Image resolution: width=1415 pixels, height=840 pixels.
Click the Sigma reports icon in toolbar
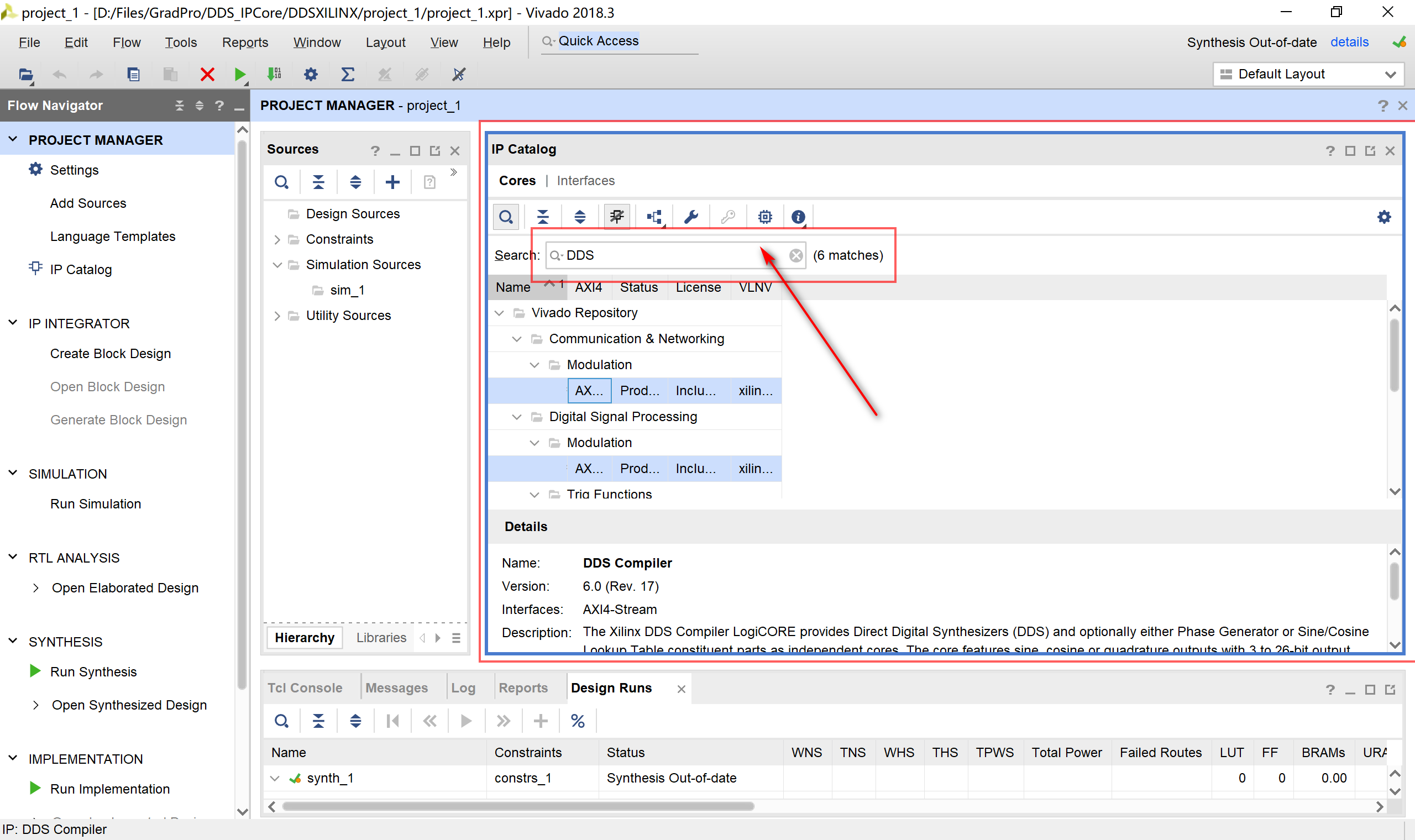tap(348, 74)
